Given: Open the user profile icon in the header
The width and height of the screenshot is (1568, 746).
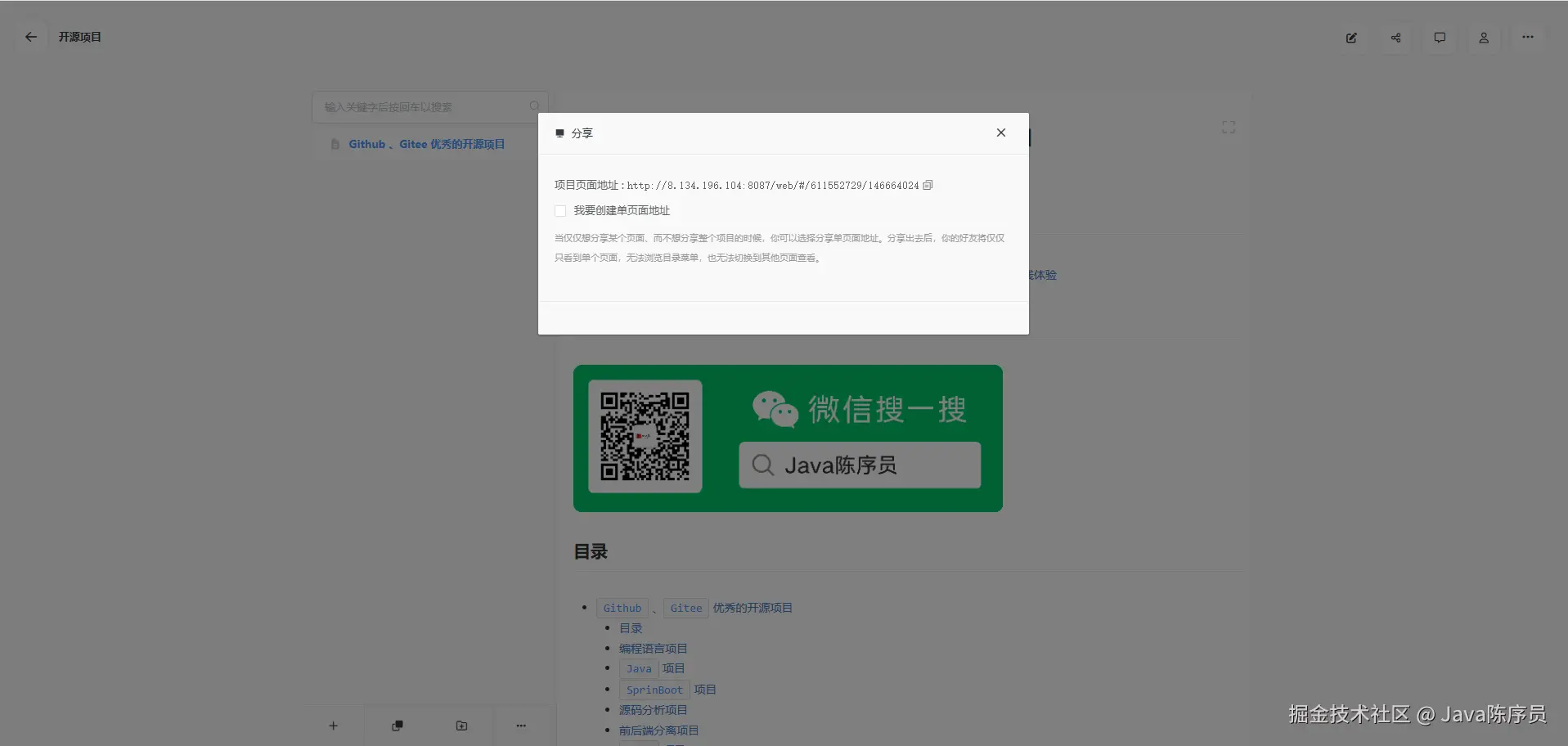Looking at the screenshot, I should [x=1484, y=38].
